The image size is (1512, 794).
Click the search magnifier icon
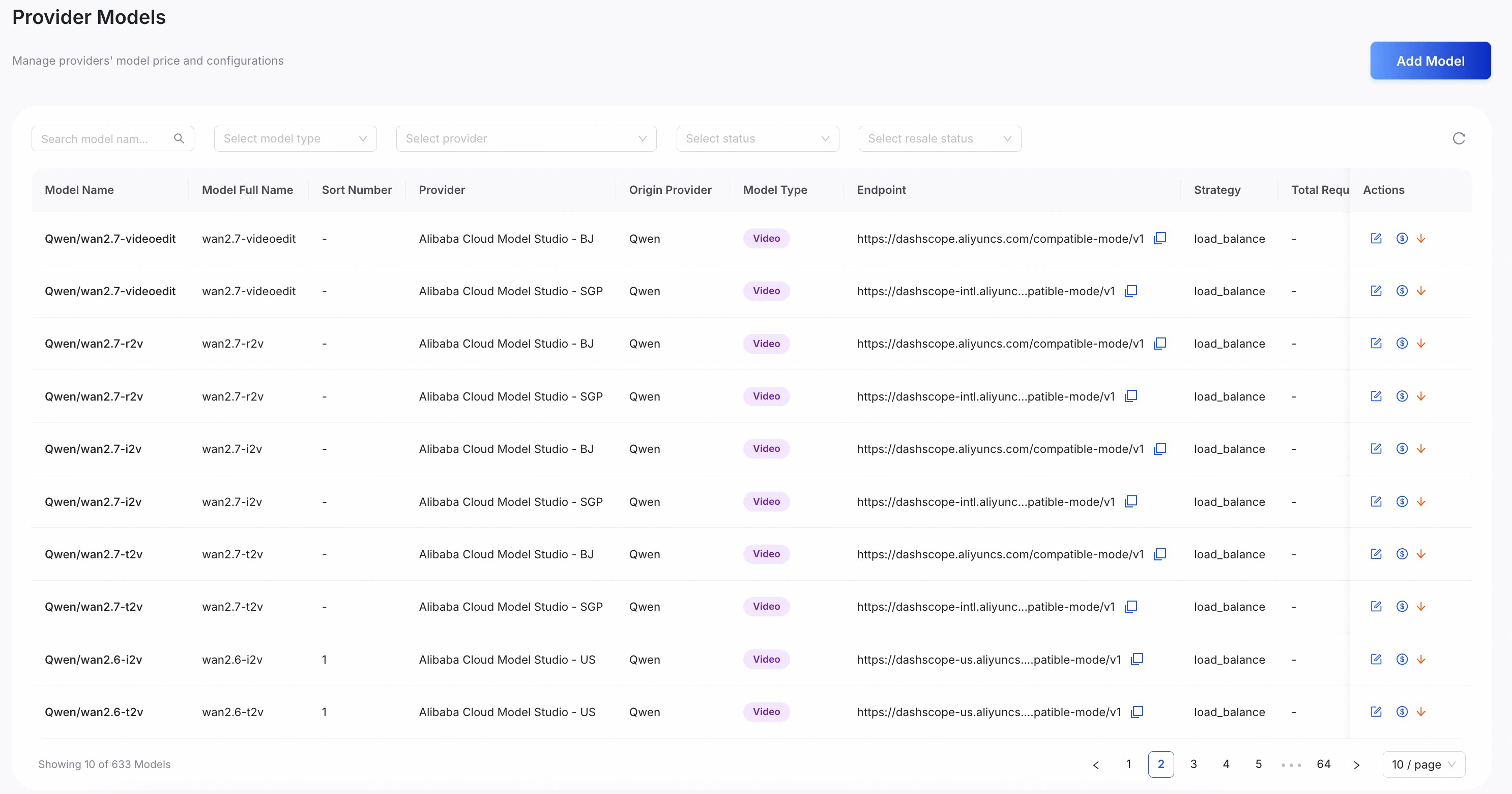179,138
